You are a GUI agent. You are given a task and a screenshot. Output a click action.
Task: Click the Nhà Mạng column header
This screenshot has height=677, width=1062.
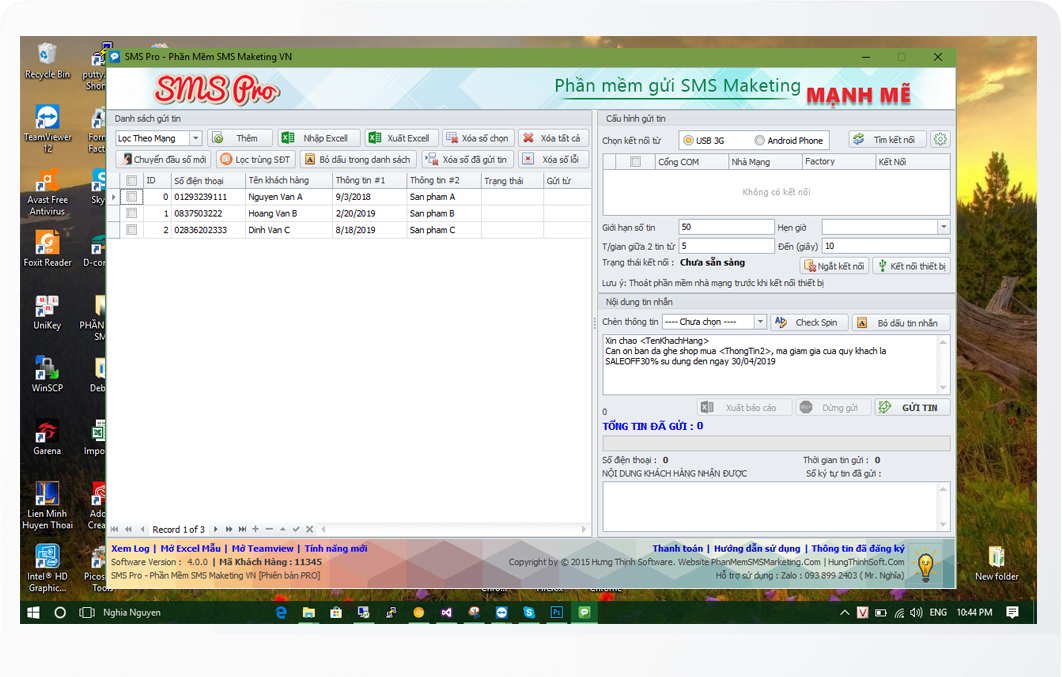pyautogui.click(x=765, y=162)
